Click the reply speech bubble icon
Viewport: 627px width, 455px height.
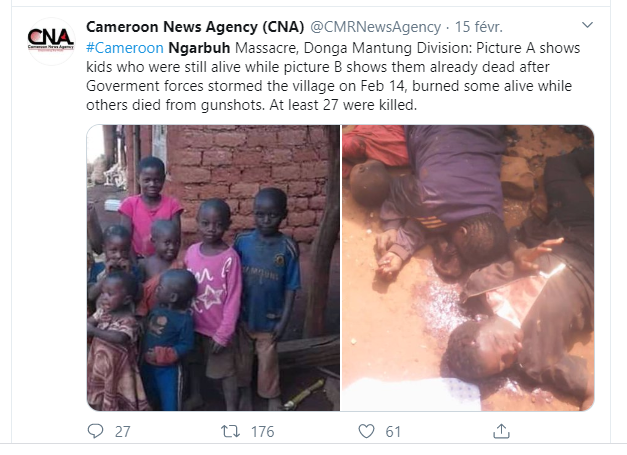95,431
